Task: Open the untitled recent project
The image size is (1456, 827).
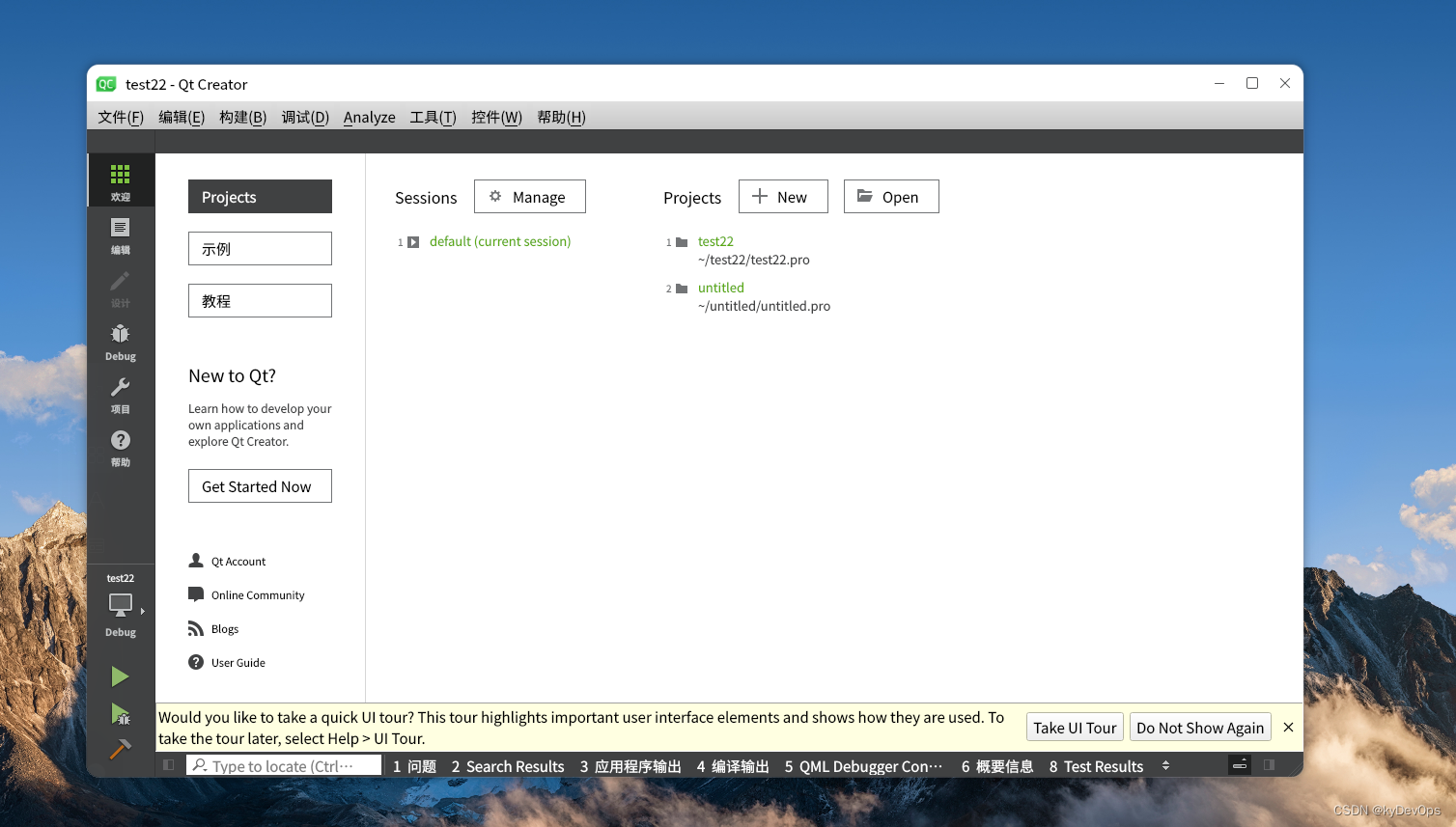Action: 721,288
